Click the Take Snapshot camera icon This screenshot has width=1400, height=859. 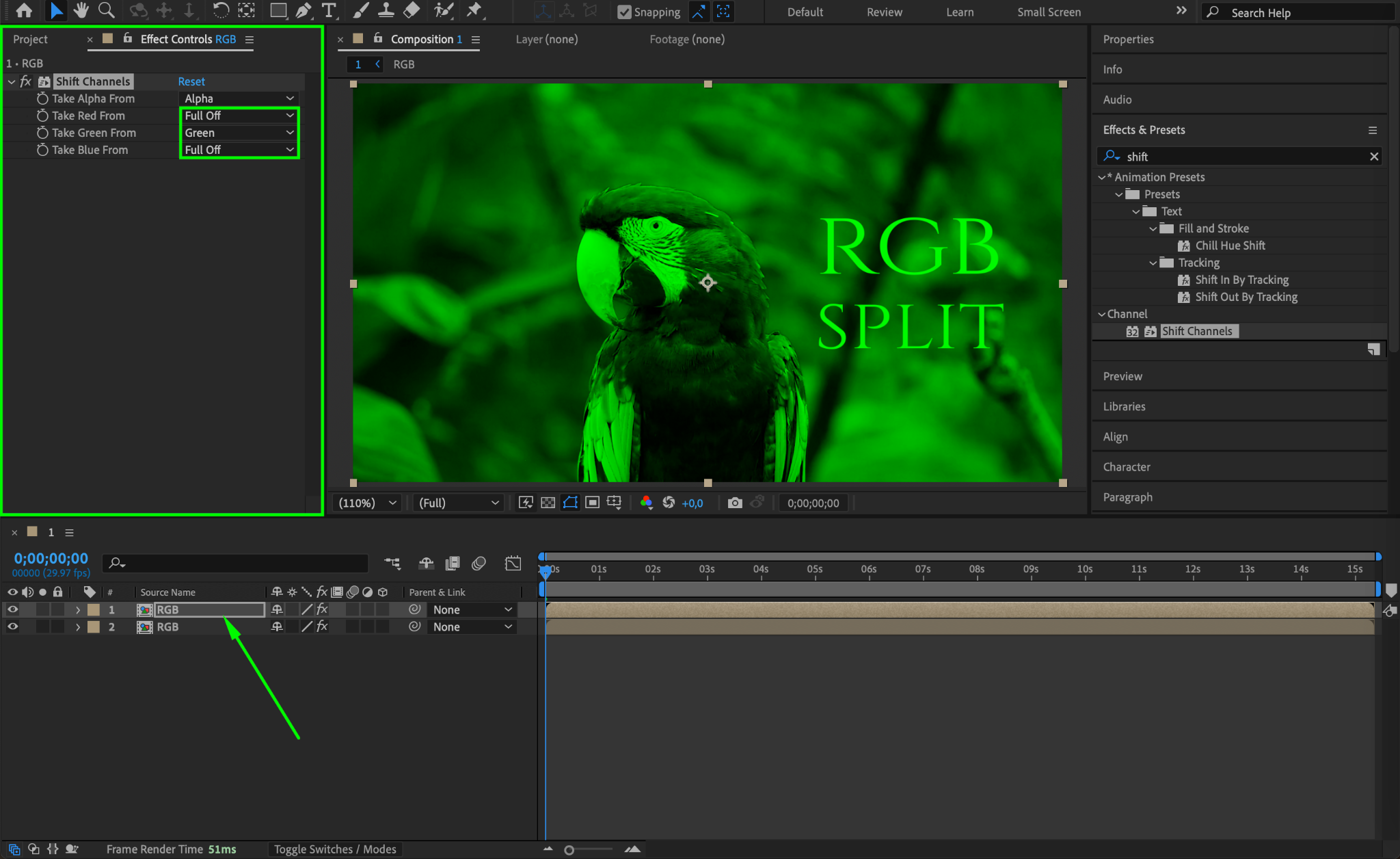[x=735, y=503]
